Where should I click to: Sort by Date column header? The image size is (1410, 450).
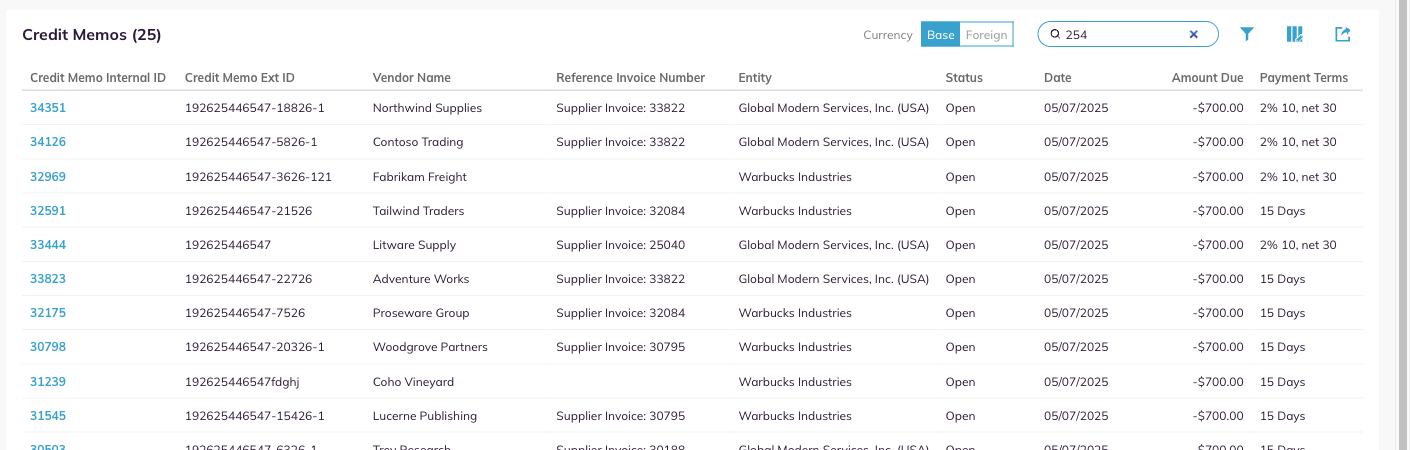1058,78
